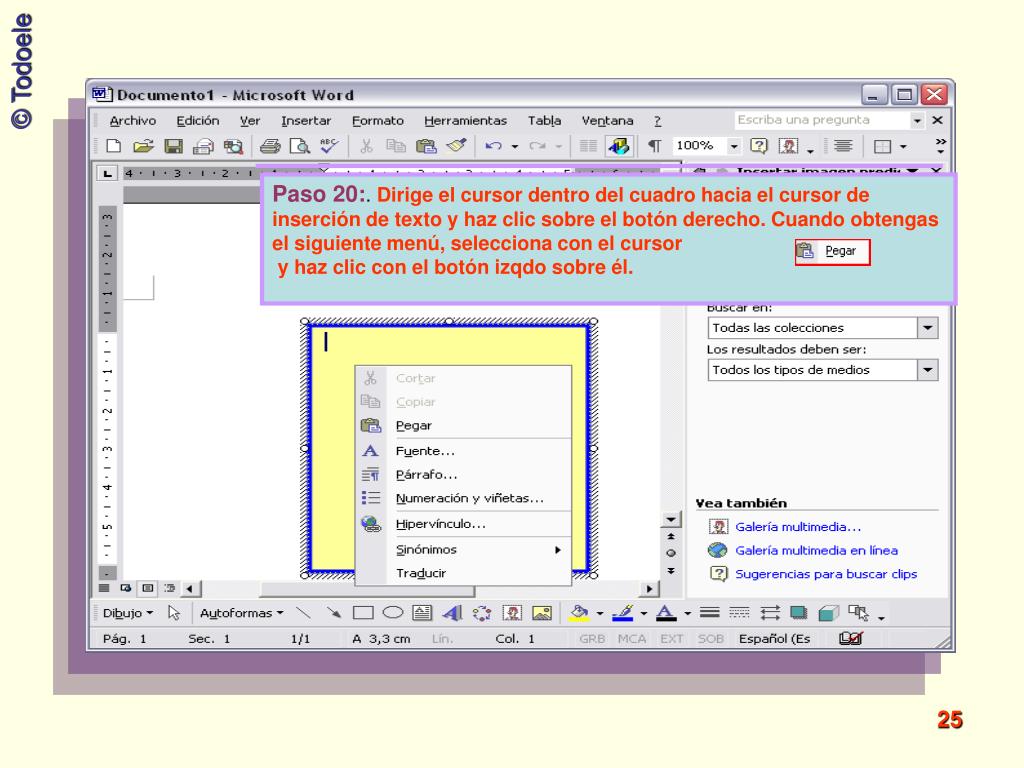The width and height of the screenshot is (1024, 768).
Task: Click the Undo arrow icon
Action: [x=493, y=146]
